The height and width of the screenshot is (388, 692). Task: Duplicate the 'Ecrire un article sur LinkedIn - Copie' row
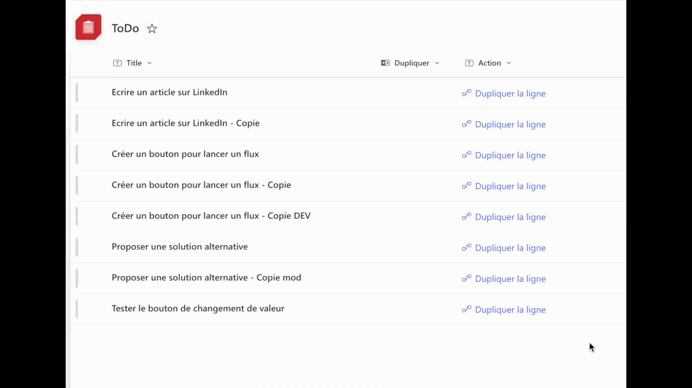(504, 124)
